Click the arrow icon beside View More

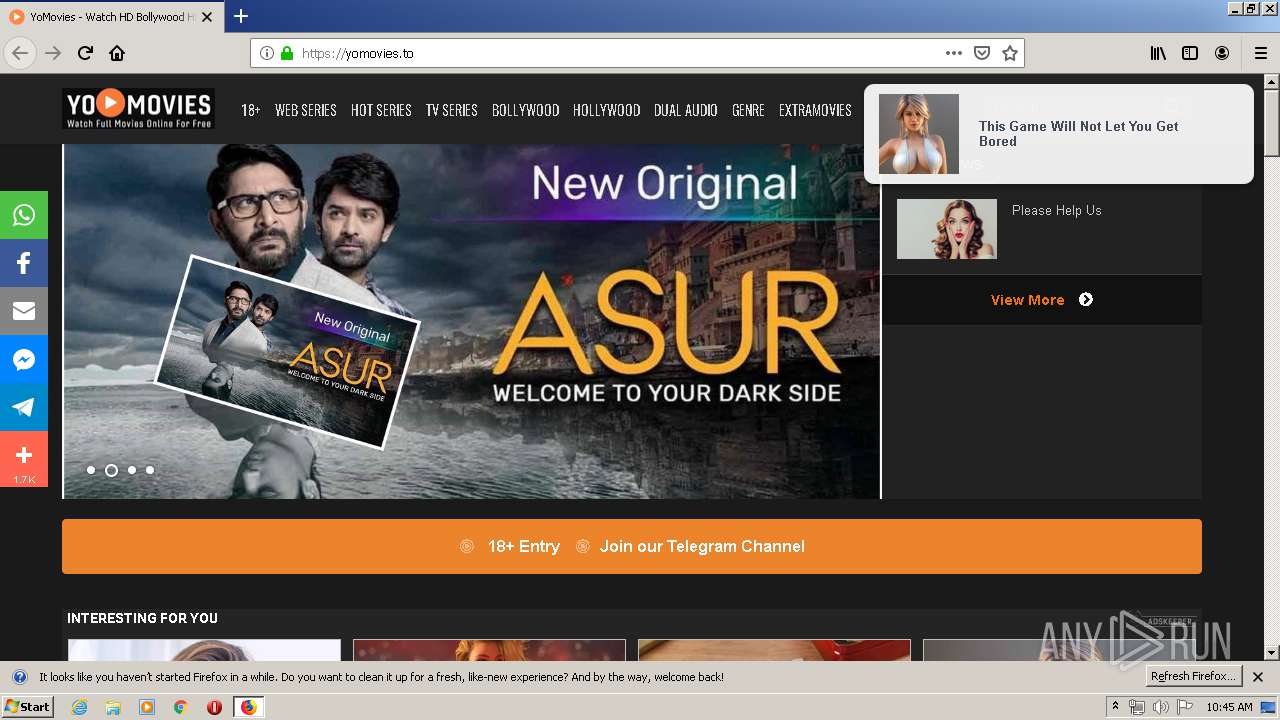point(1086,299)
